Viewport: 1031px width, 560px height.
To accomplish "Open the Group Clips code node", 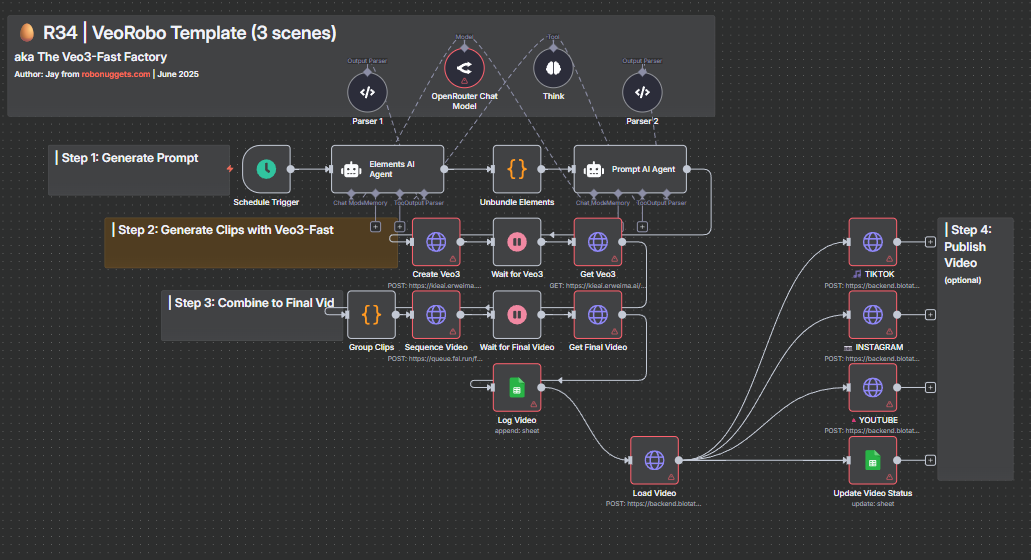I will 371,315.
